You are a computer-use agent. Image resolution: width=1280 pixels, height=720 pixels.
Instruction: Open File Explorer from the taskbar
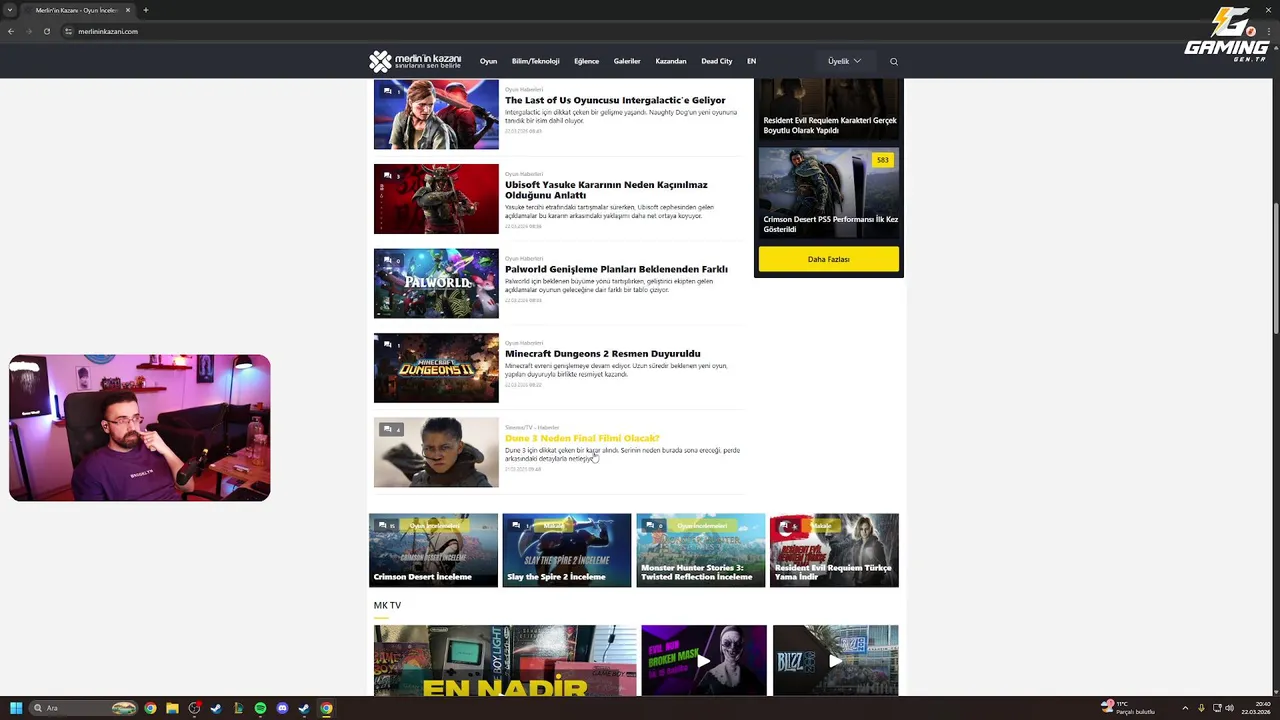point(172,708)
